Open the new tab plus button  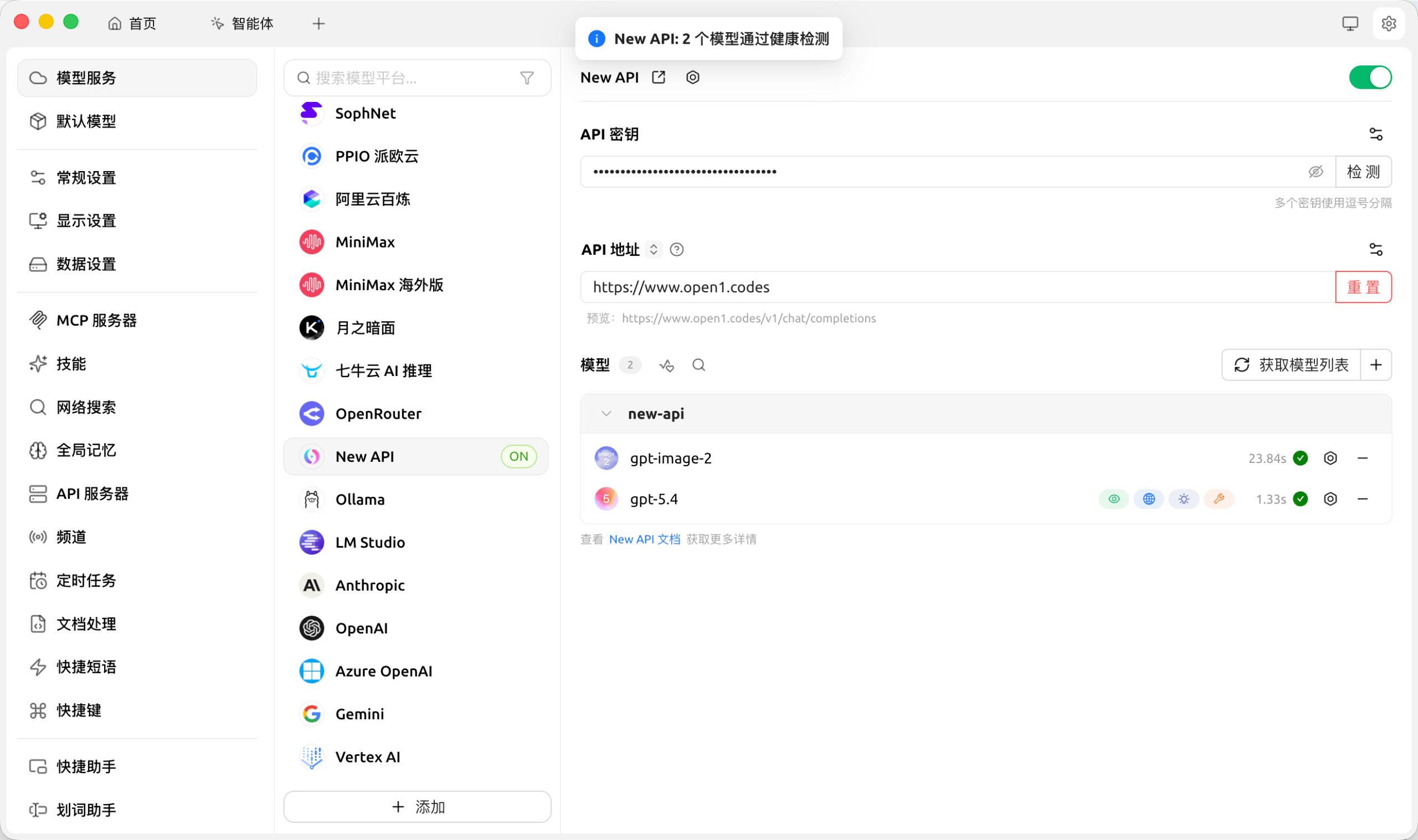tap(318, 24)
